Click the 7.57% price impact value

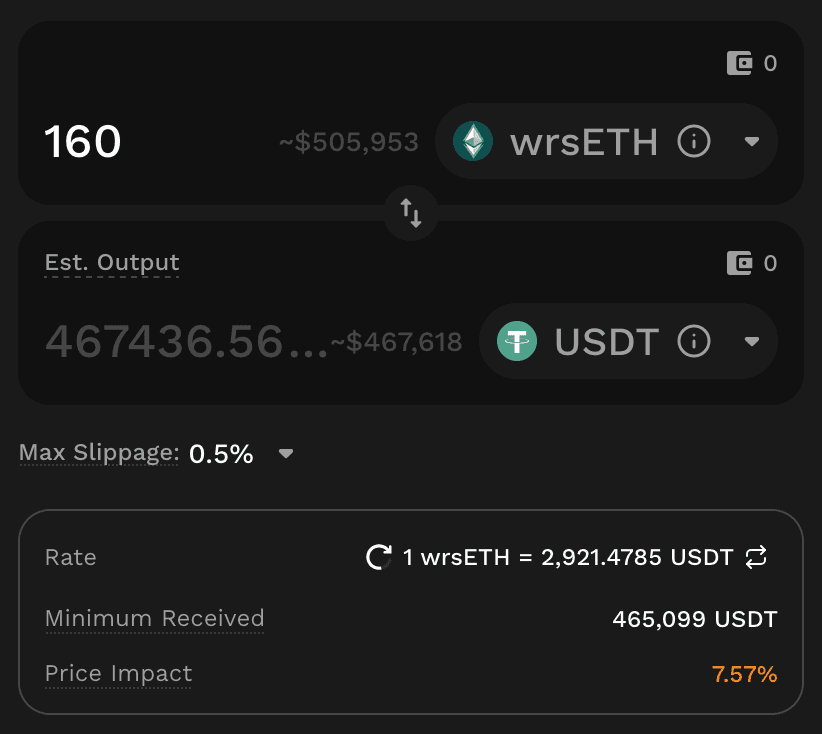point(744,674)
